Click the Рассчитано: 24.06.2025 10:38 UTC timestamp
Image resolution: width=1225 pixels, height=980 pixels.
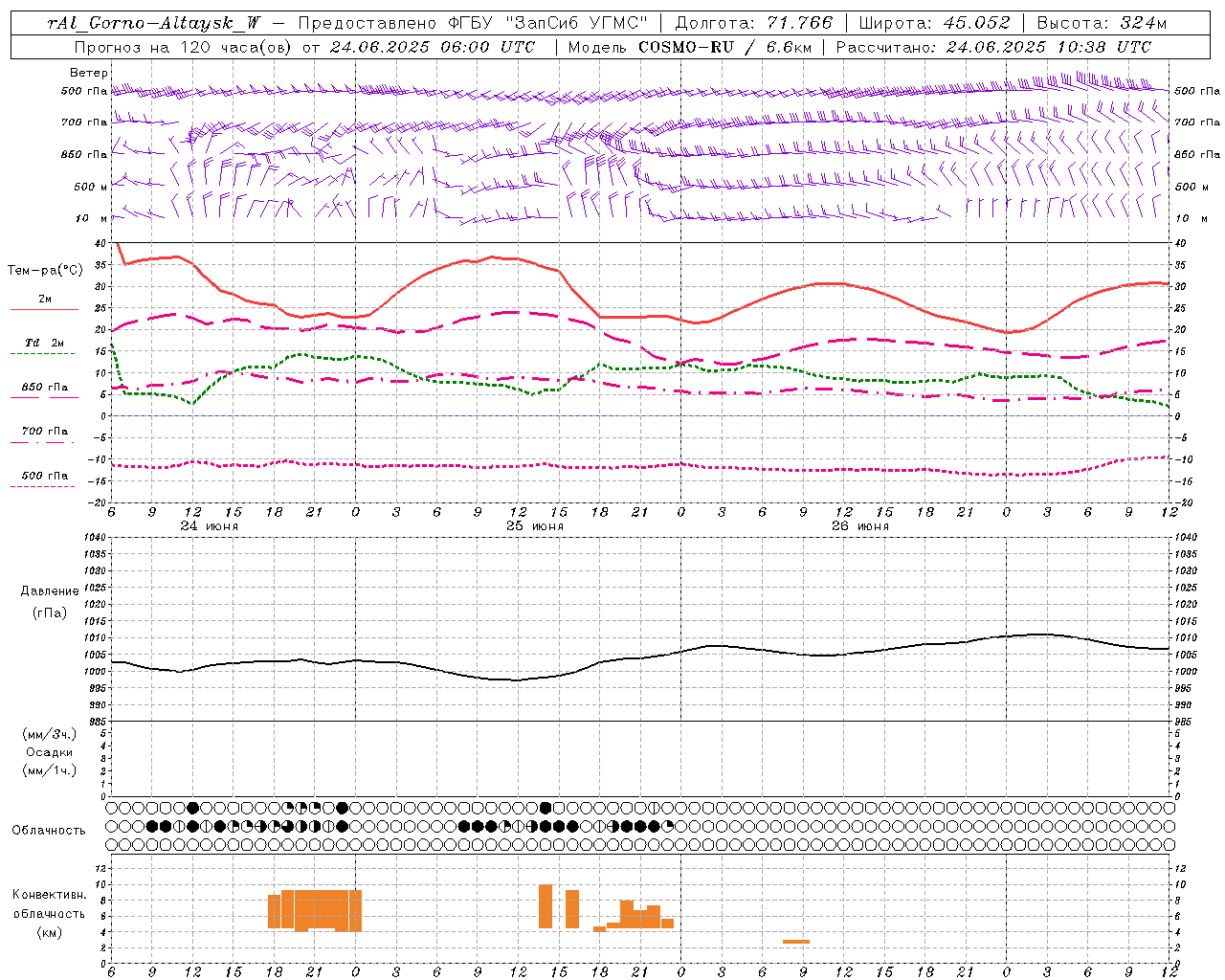pyautogui.click(x=993, y=47)
